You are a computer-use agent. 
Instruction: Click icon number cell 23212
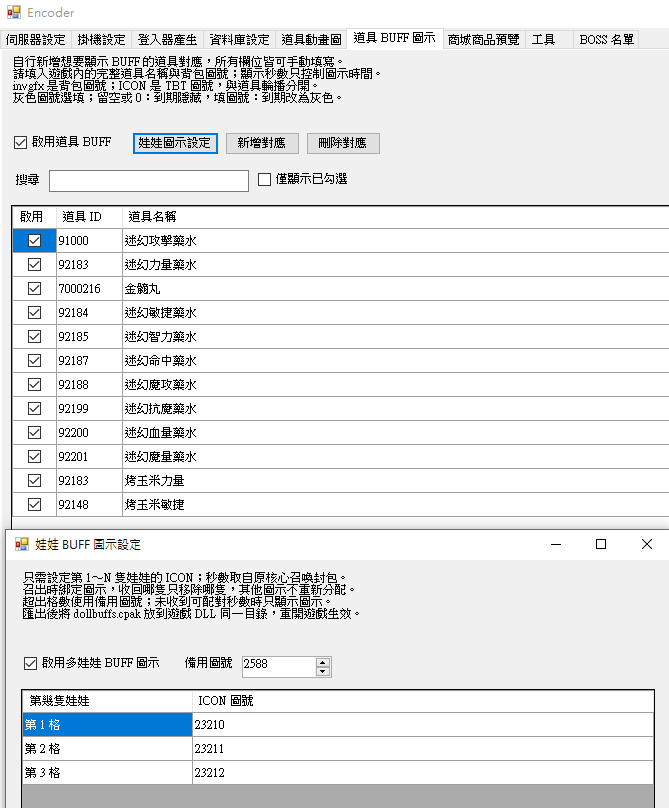click(423, 772)
